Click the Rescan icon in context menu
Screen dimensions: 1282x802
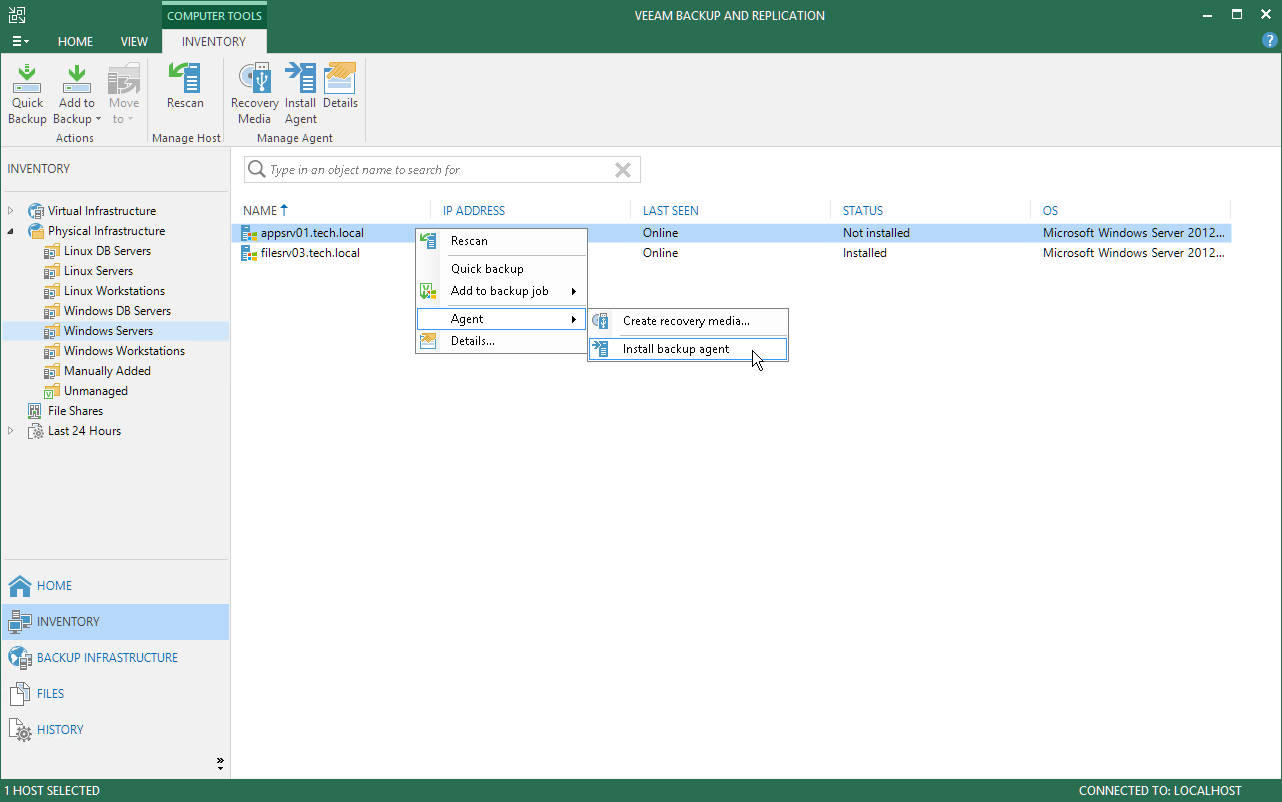point(428,241)
